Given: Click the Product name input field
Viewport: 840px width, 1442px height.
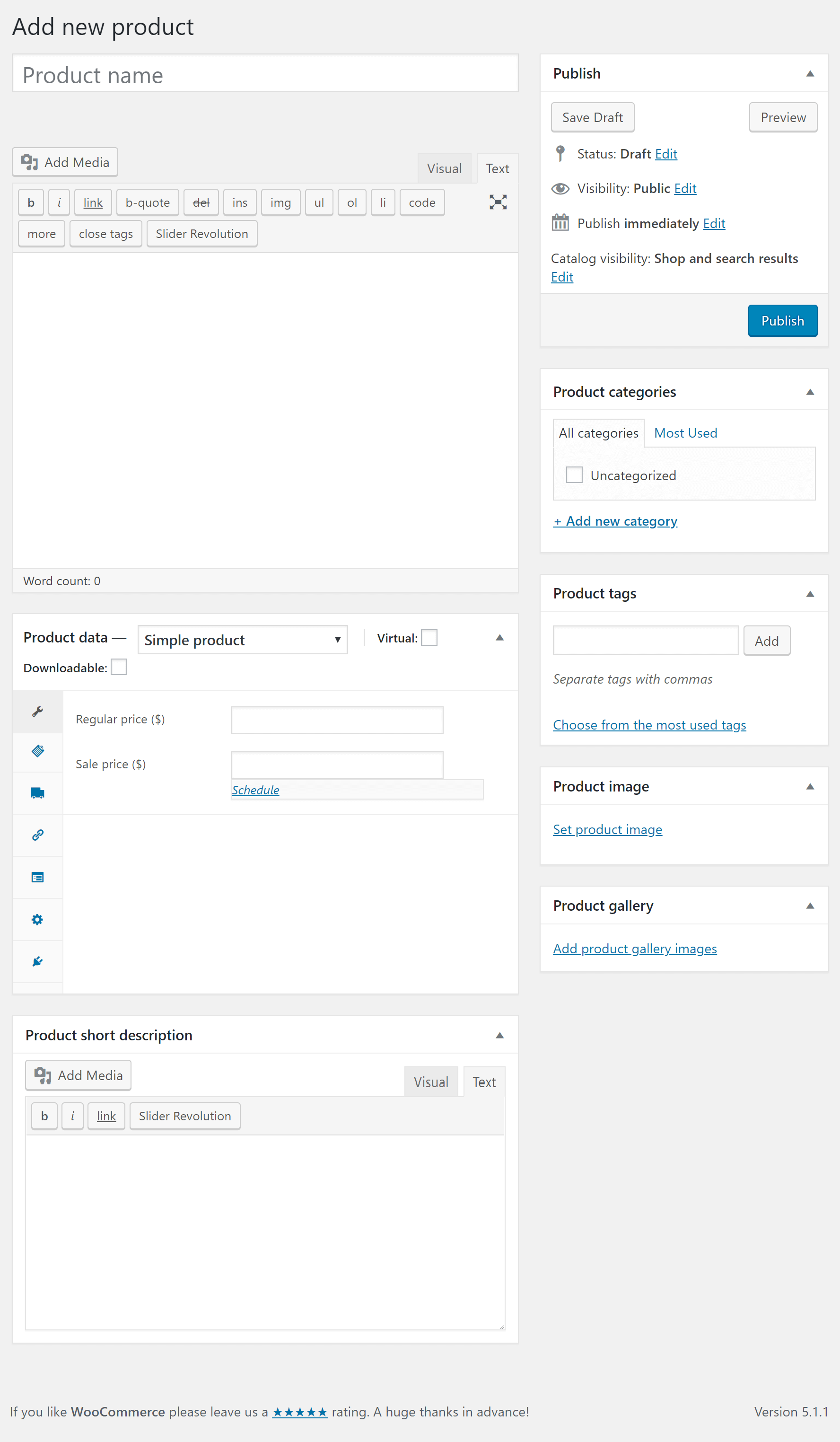Looking at the screenshot, I should pyautogui.click(x=265, y=74).
